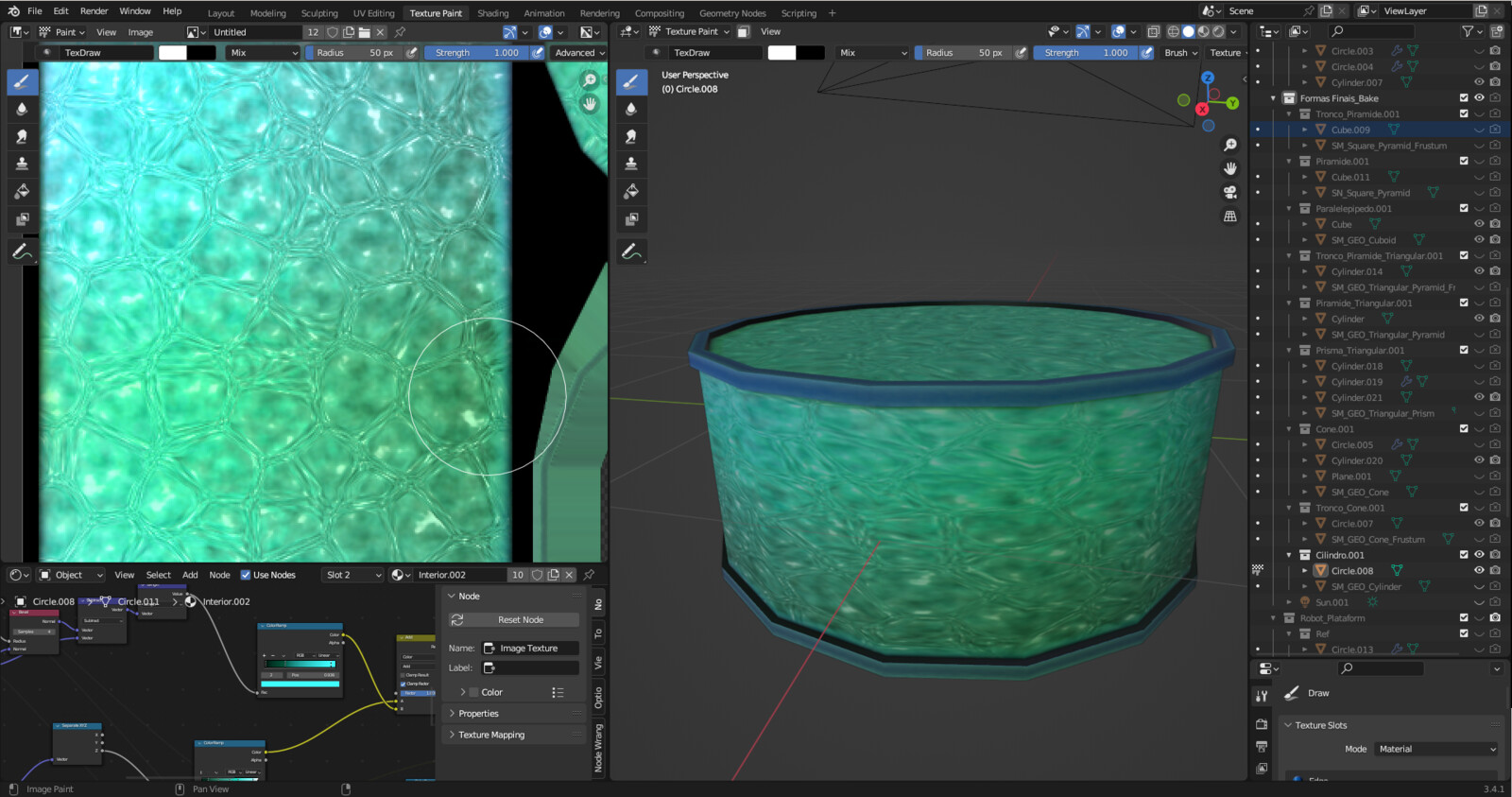Toggle camera view in the 3D viewport
This screenshot has width=1512, height=797.
tap(1230, 192)
